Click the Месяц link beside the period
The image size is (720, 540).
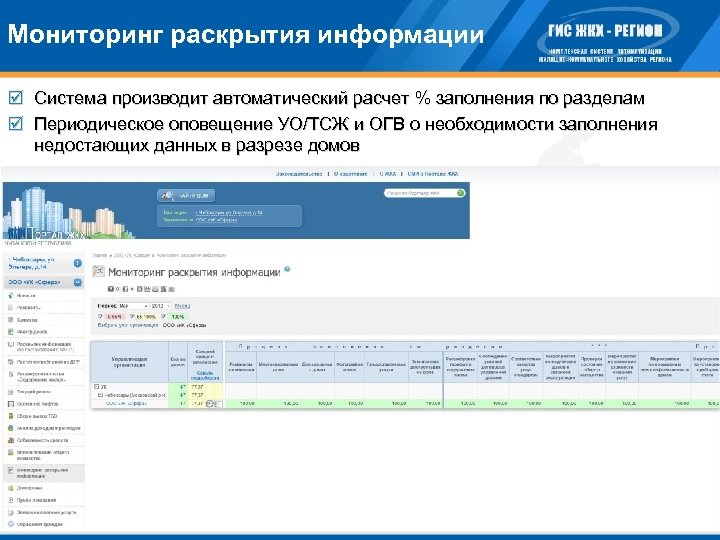pos(182,306)
